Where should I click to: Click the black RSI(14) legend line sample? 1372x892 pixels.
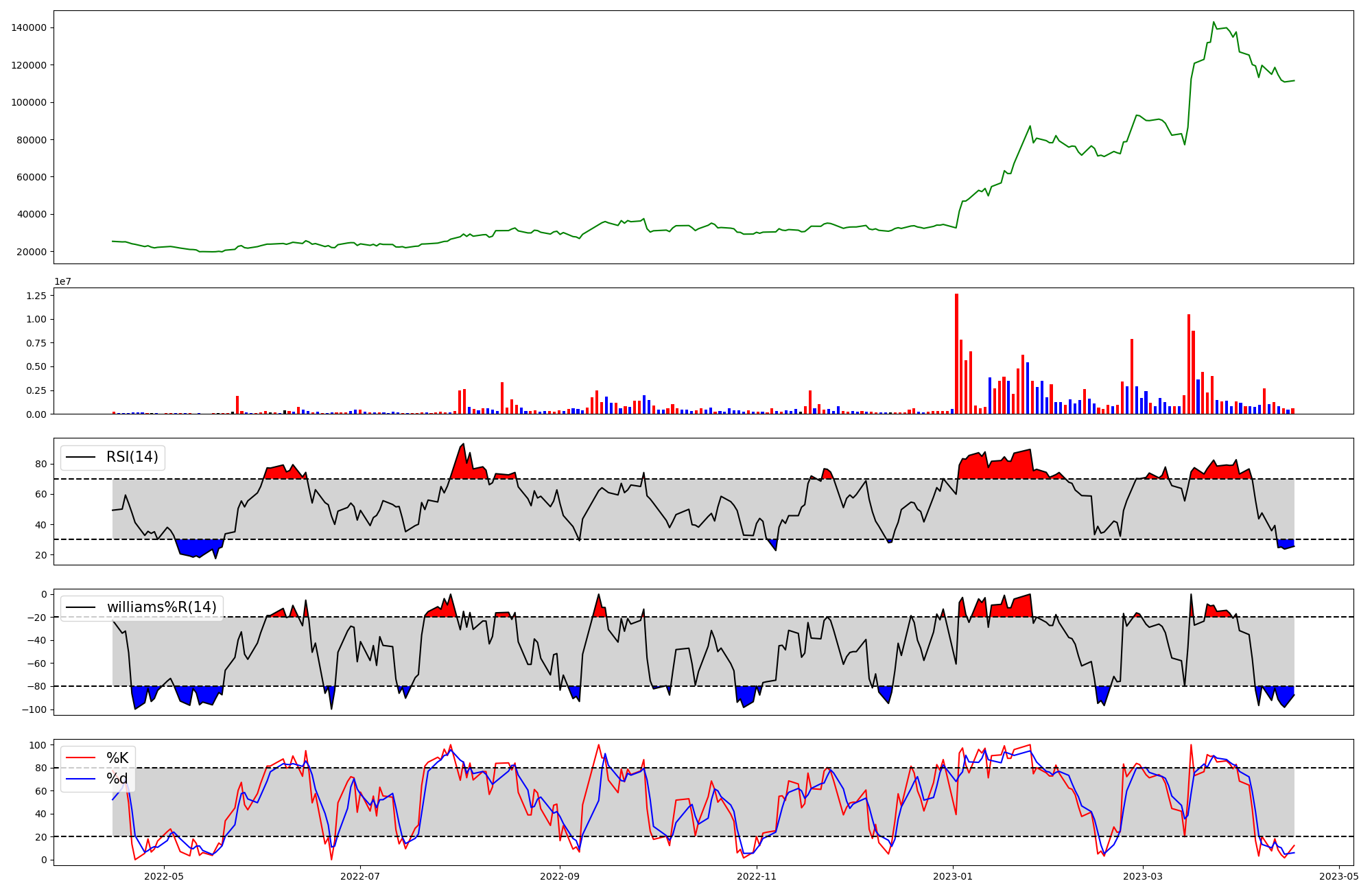tap(82, 458)
